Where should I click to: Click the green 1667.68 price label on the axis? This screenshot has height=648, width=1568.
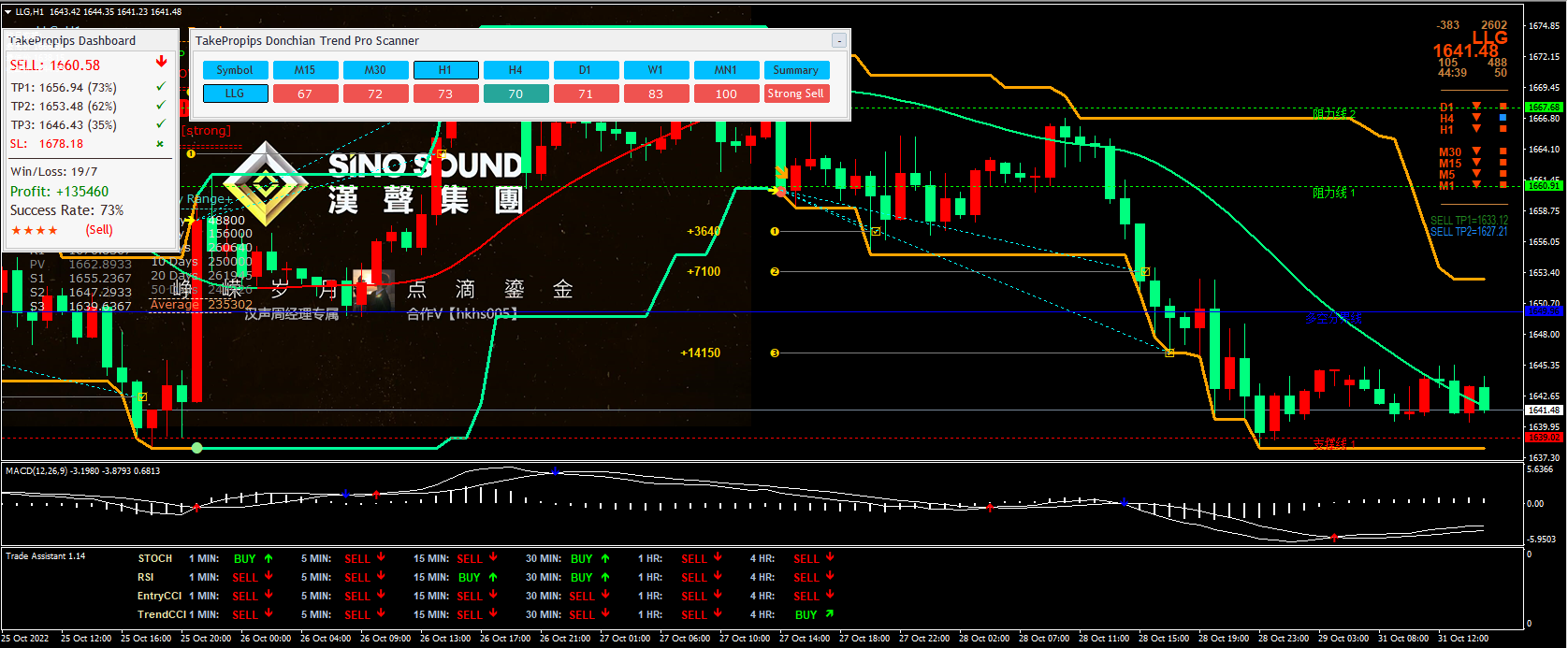1544,108
